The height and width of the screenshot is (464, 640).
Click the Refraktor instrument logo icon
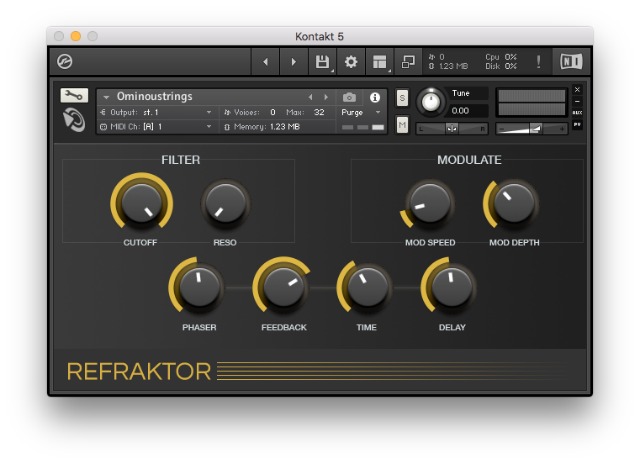click(74, 120)
